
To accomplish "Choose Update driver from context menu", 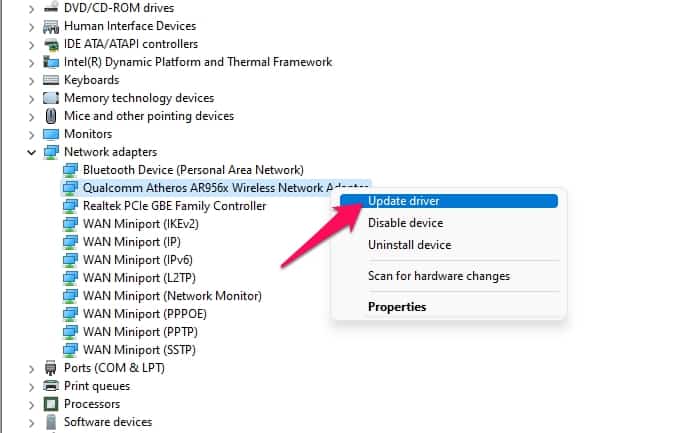I will point(403,201).
